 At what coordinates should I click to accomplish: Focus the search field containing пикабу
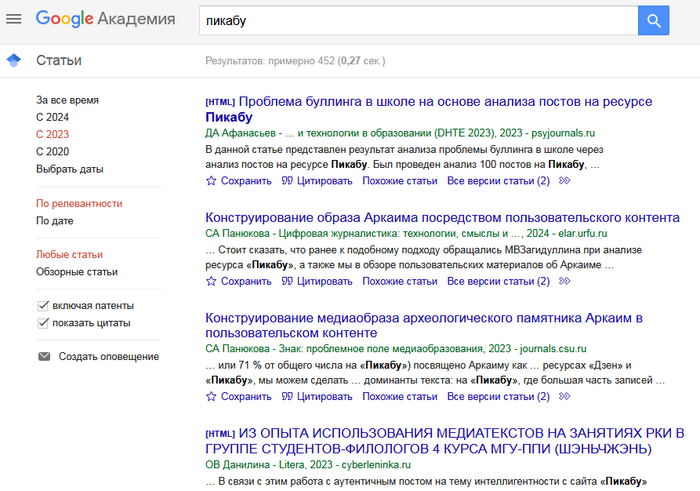[419, 21]
